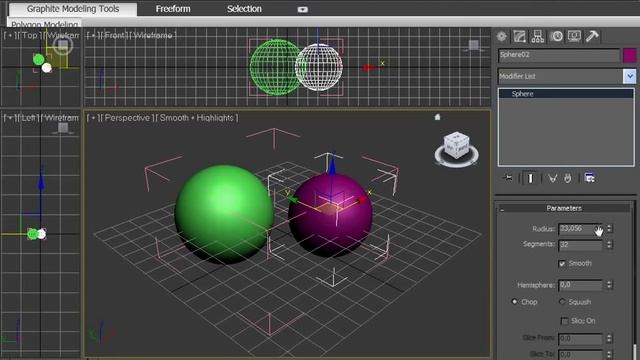This screenshot has height=360, width=640.
Task: Click the Slice From spinner arrows
Action: (609, 338)
